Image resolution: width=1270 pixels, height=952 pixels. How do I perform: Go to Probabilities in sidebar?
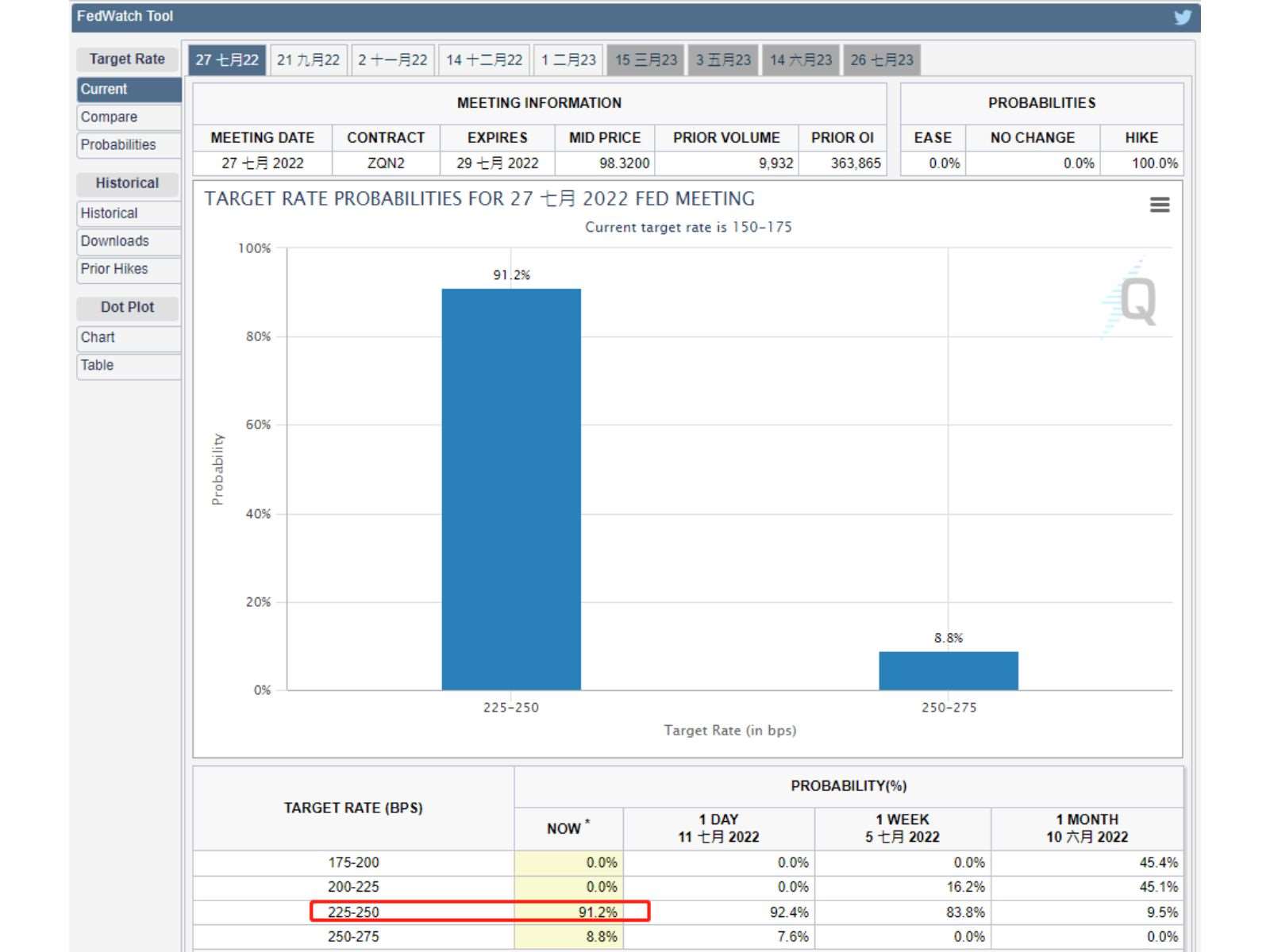(129, 145)
